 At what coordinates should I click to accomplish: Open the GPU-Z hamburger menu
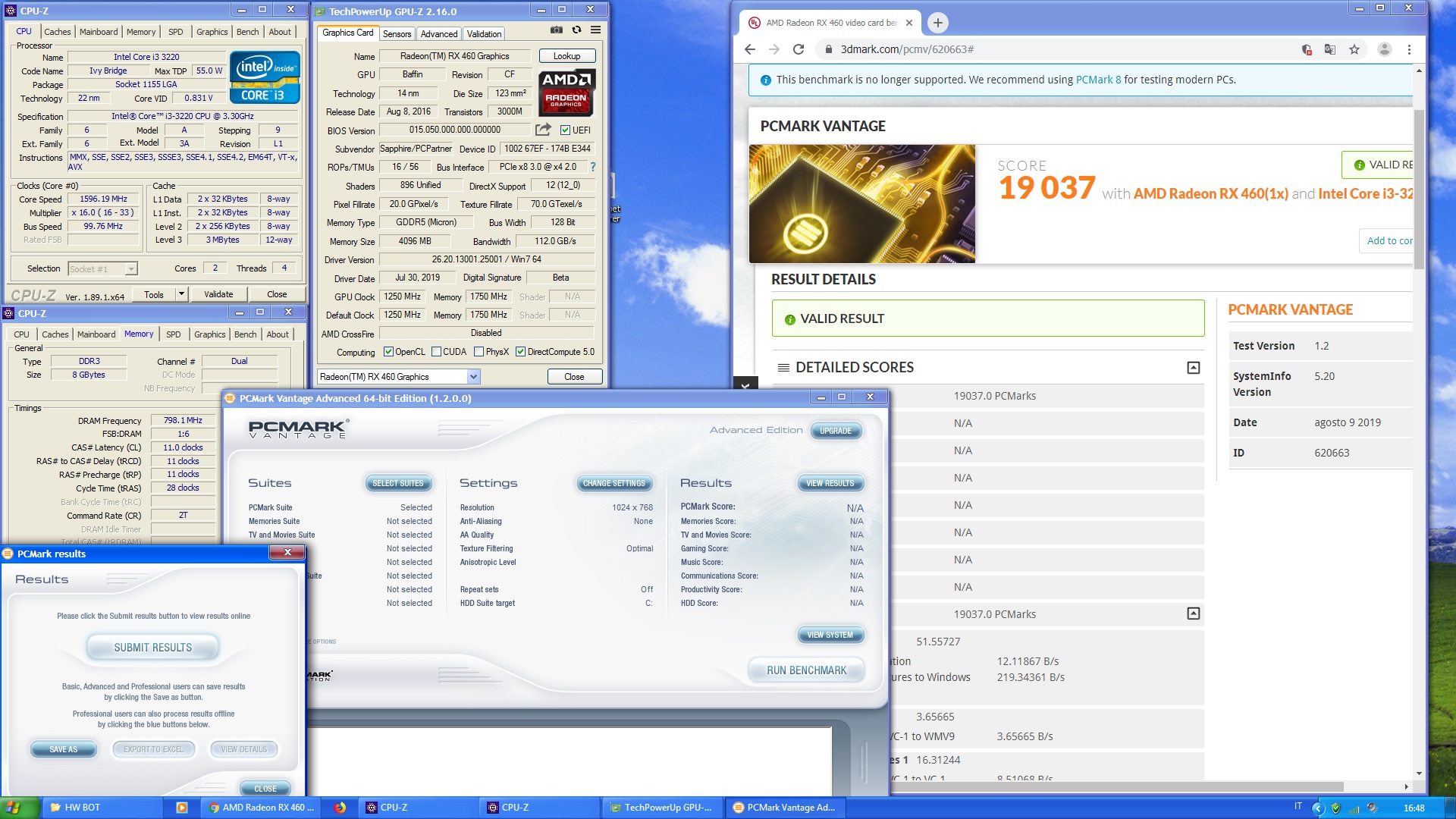[596, 30]
